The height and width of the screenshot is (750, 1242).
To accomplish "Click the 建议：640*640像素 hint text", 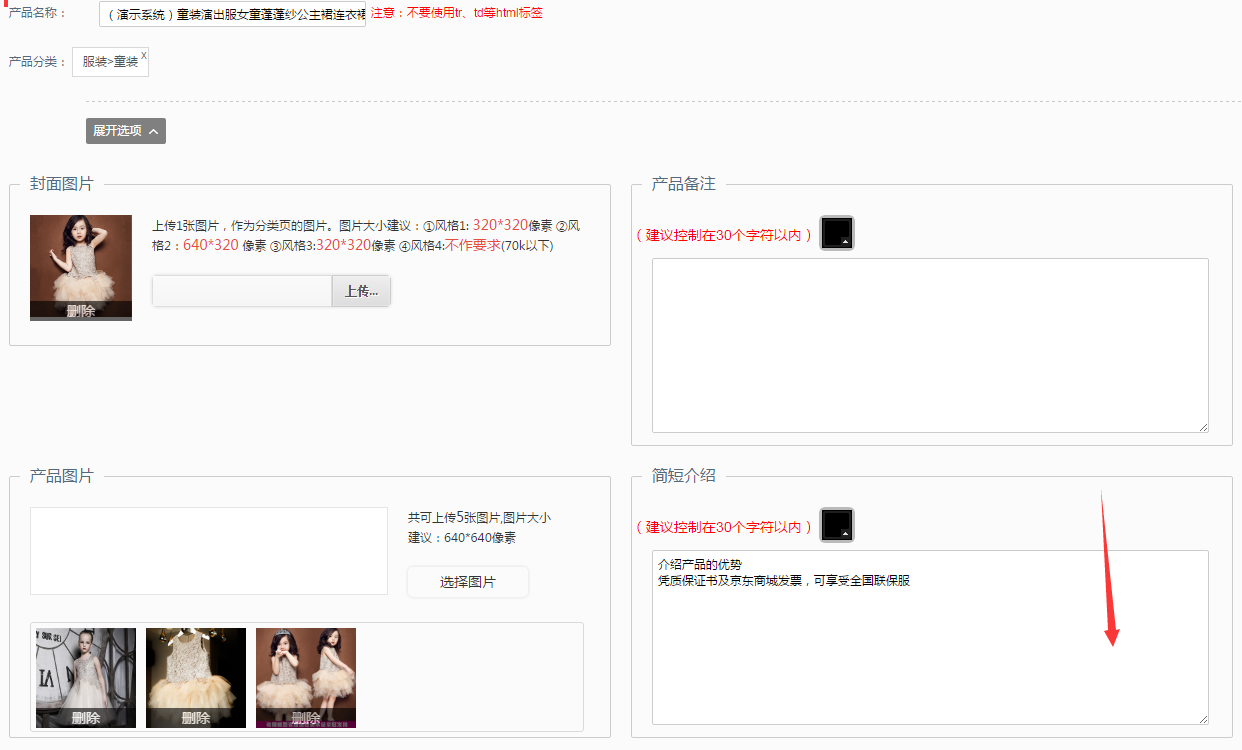I will (462, 538).
